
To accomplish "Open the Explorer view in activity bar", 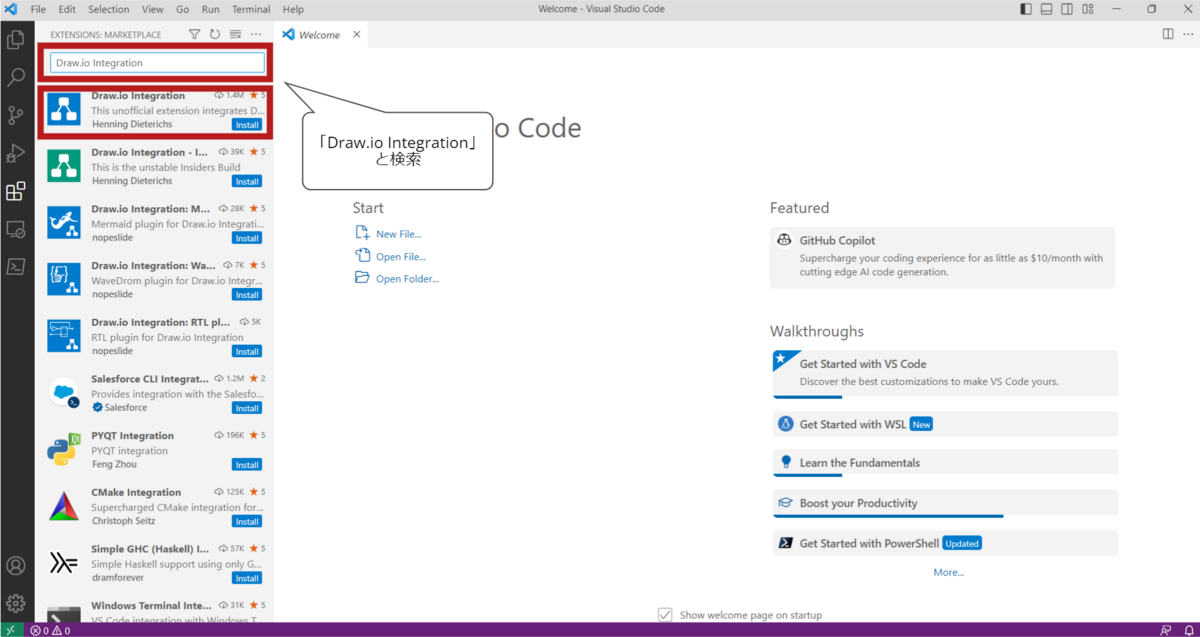I will [16, 40].
